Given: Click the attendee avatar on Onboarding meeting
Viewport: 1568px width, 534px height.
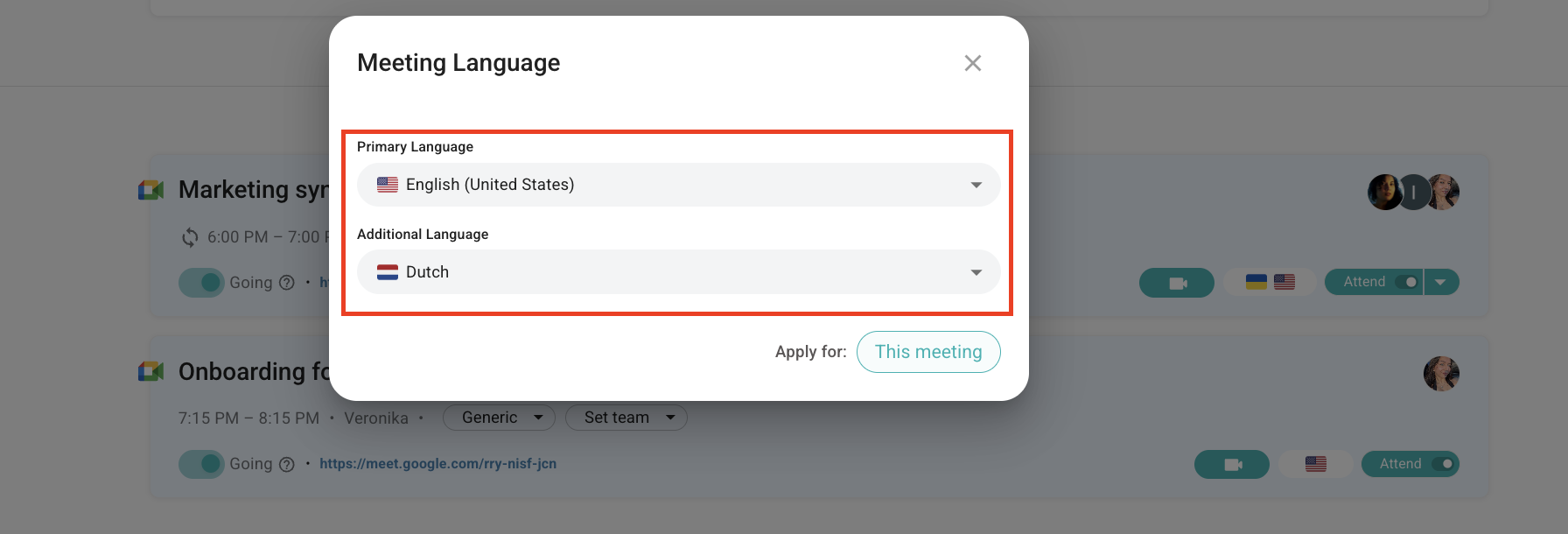Looking at the screenshot, I should coord(1441,374).
